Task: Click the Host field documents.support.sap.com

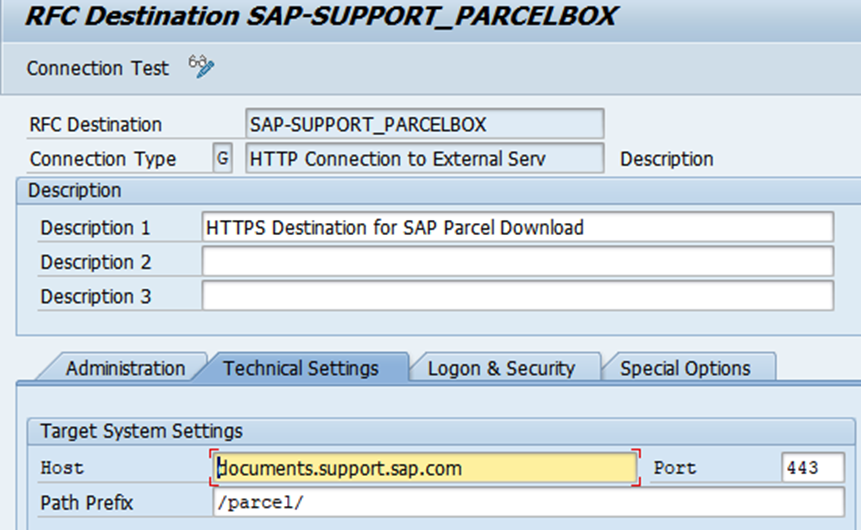Action: coord(425,468)
